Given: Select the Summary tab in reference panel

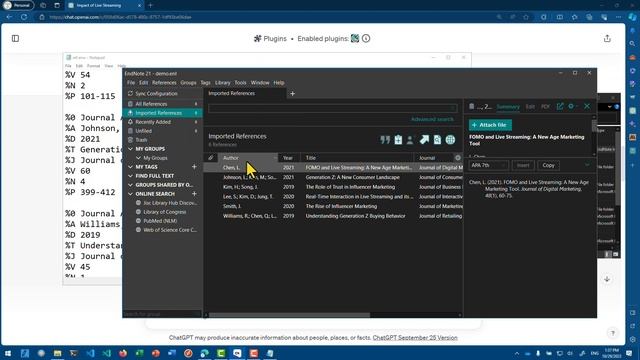Looking at the screenshot, I should pos(508,107).
